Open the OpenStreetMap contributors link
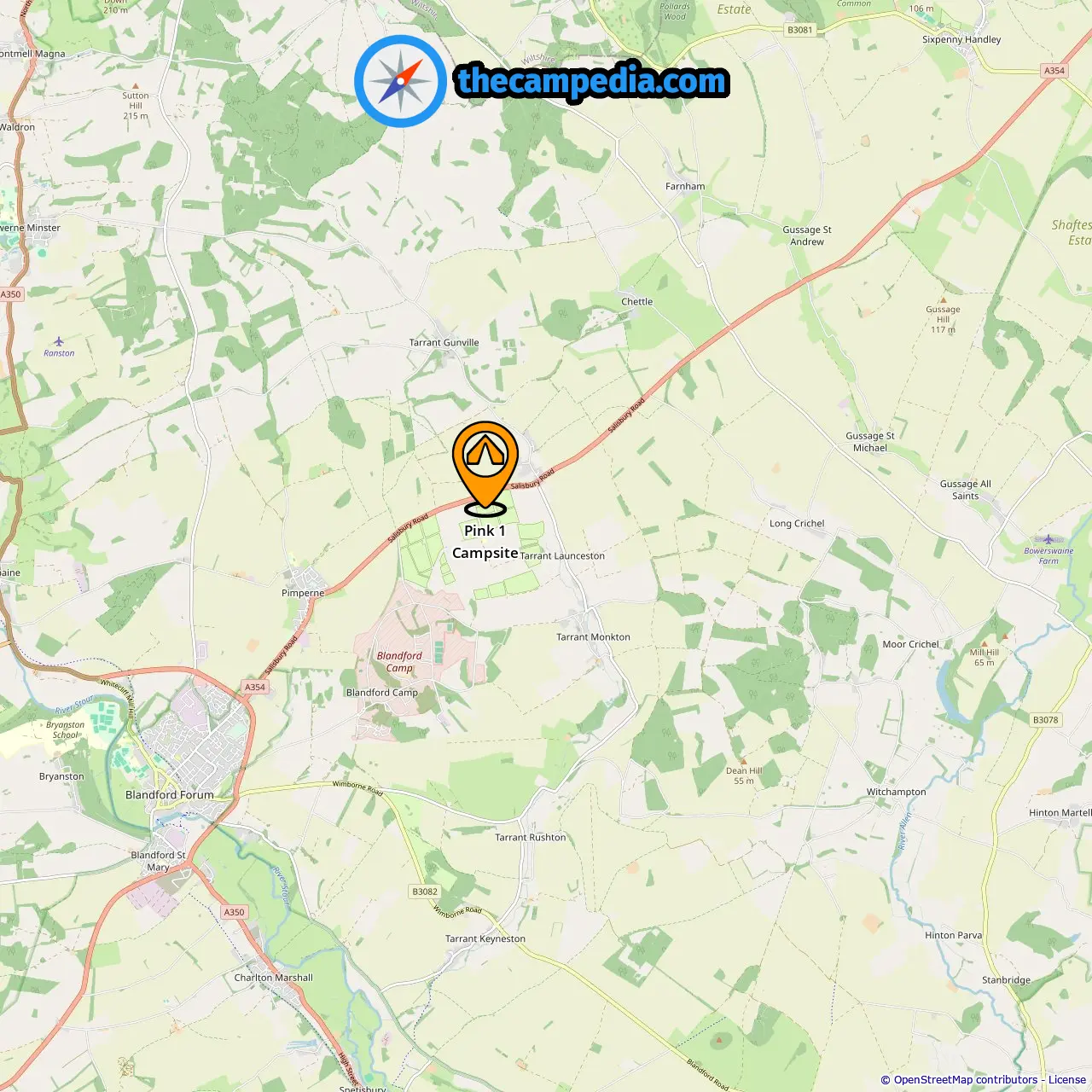Screen dimensions: 1092x1092 [x=966, y=1079]
